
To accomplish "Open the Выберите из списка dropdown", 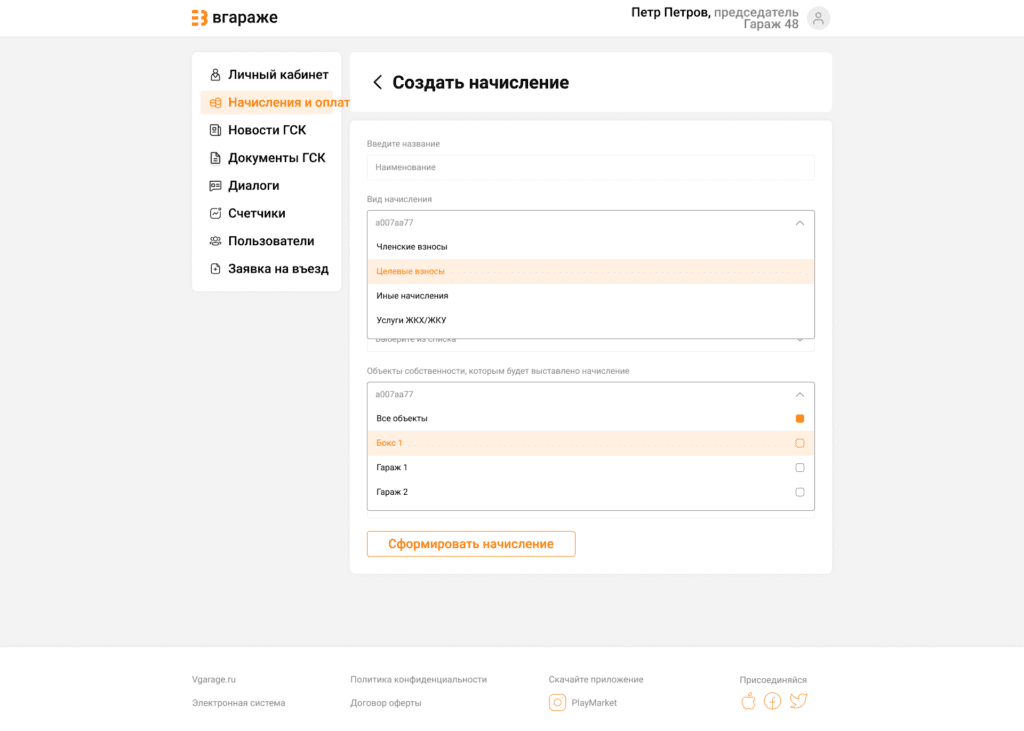I will 590,344.
